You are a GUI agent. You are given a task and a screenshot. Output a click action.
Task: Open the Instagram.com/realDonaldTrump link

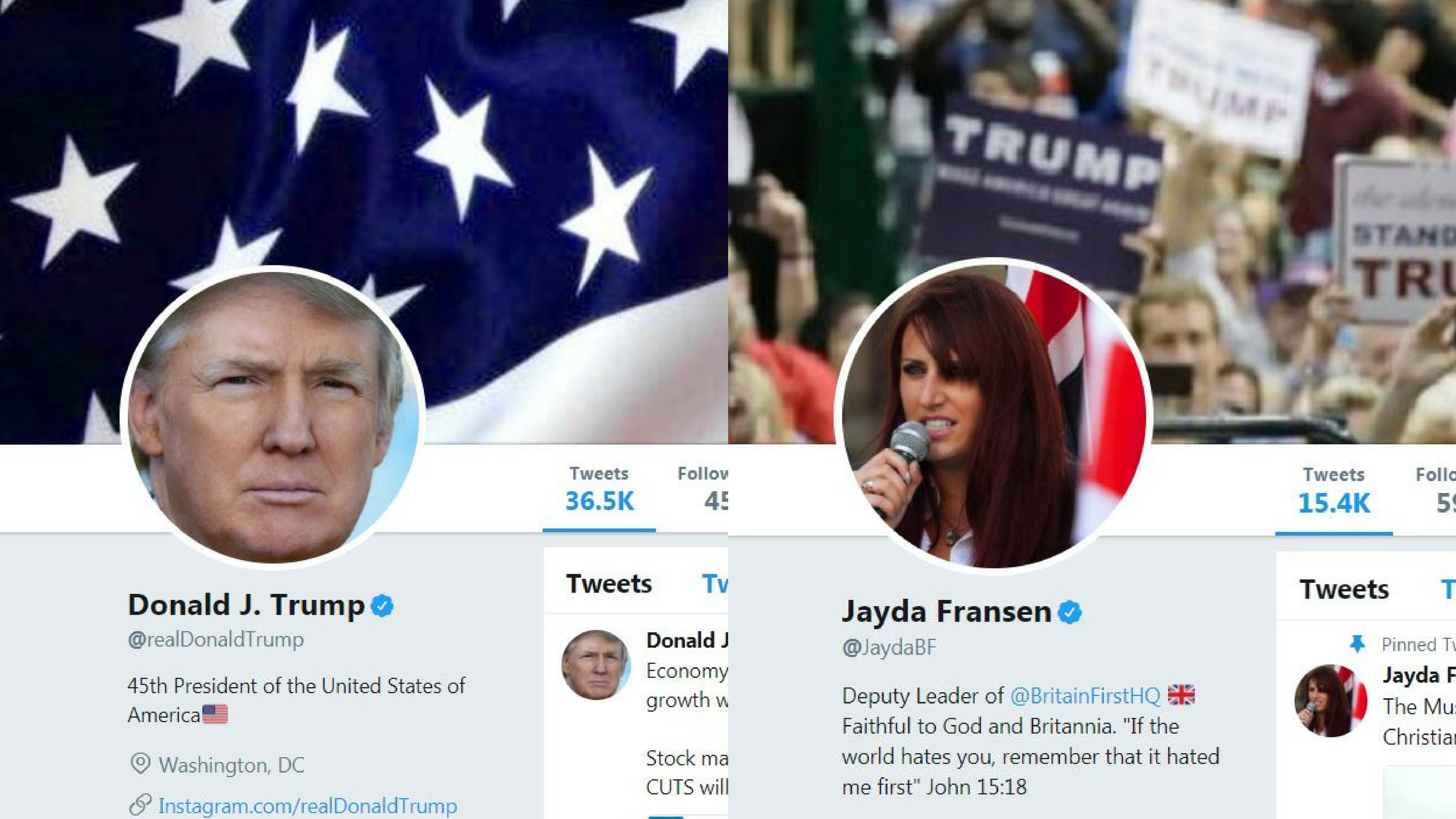point(307,806)
